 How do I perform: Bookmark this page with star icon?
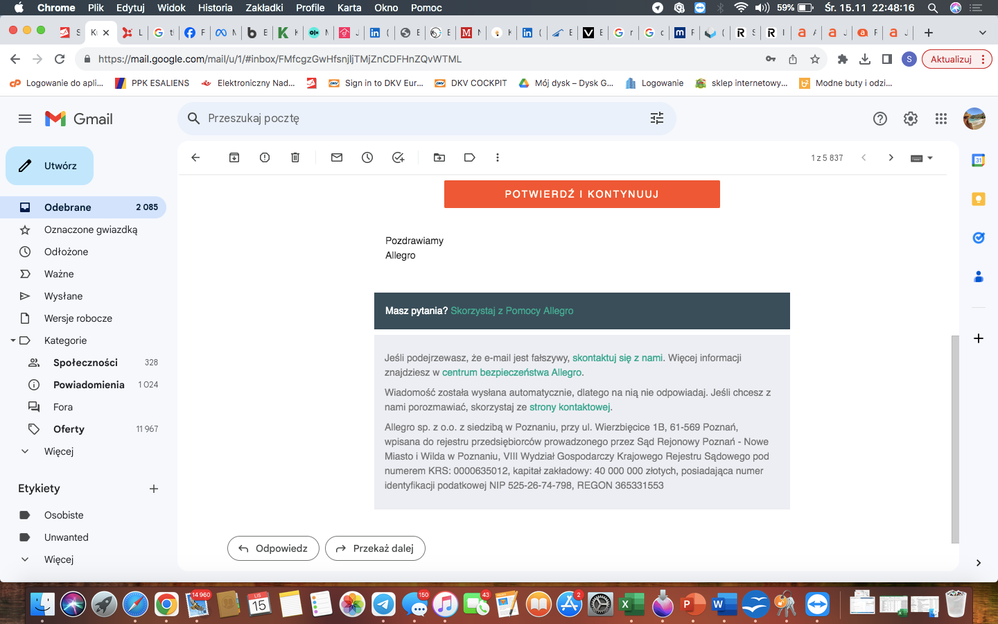tap(815, 59)
